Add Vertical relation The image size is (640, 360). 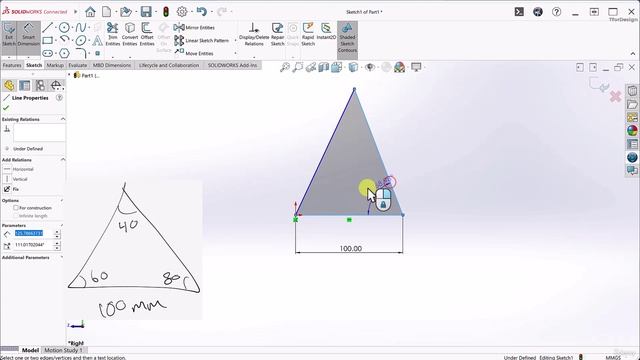click(15, 179)
